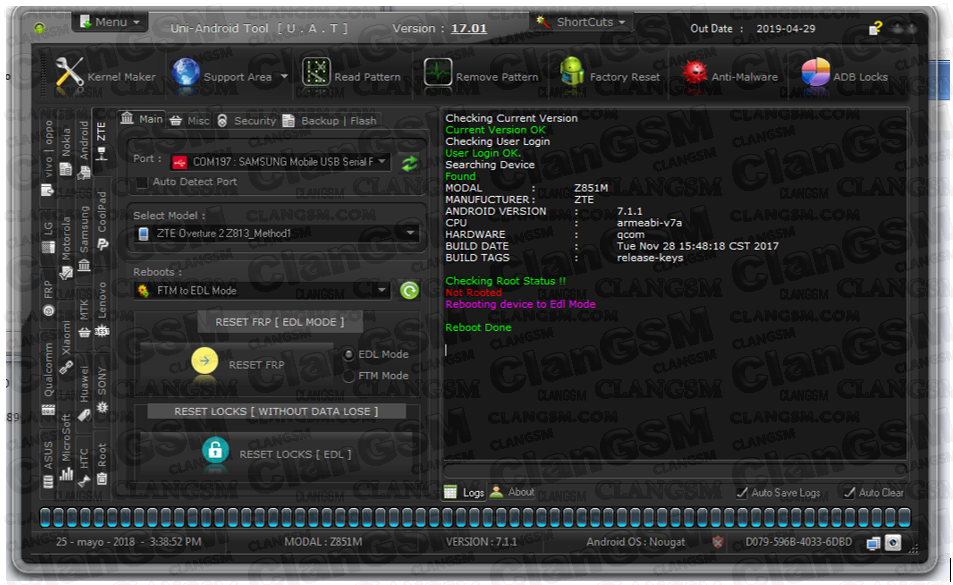Screen dimensions: 953x585
Task: Switch to the Misc tab
Action: click(x=190, y=120)
